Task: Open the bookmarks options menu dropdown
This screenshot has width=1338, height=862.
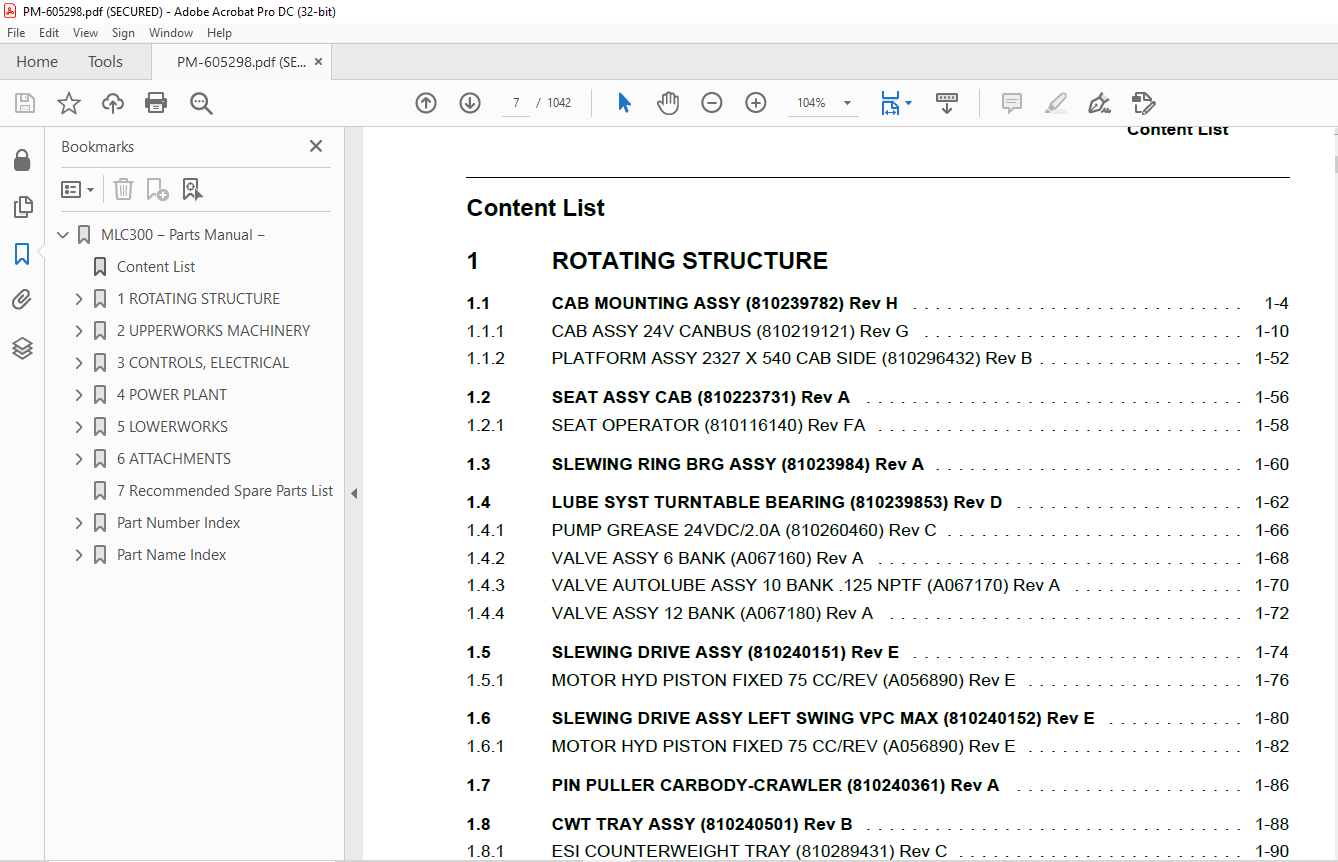Action: click(x=77, y=189)
